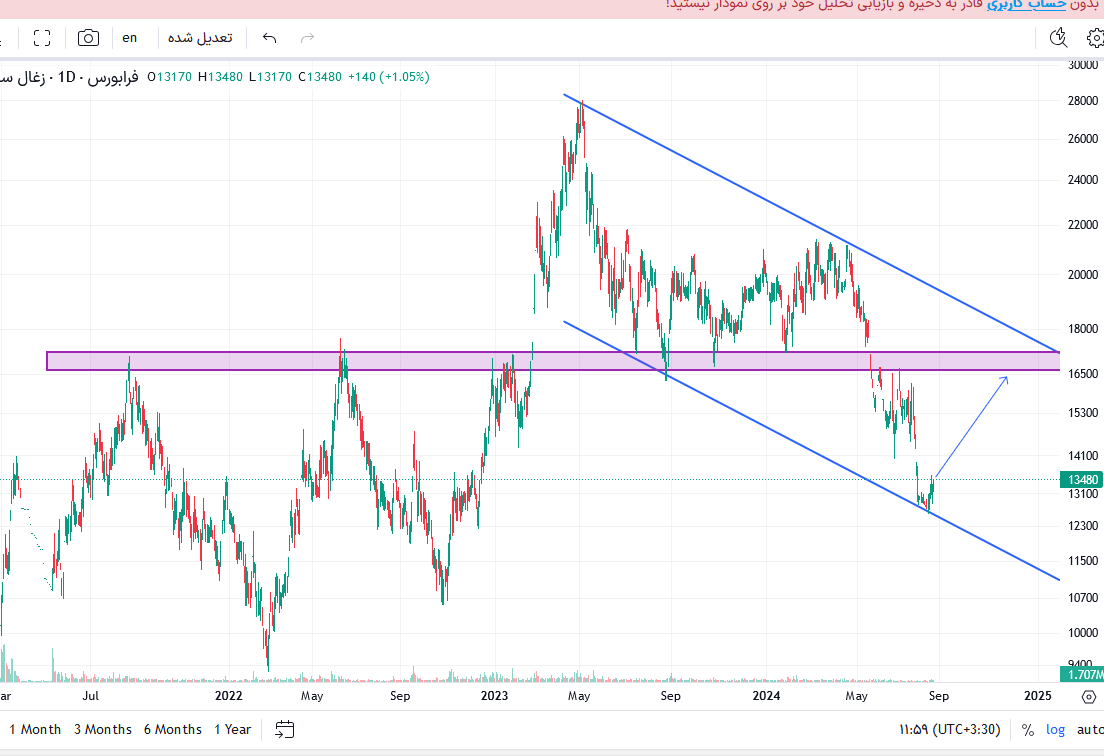Click the 20000 price axis label
The width and height of the screenshot is (1104, 756).
(x=1083, y=275)
